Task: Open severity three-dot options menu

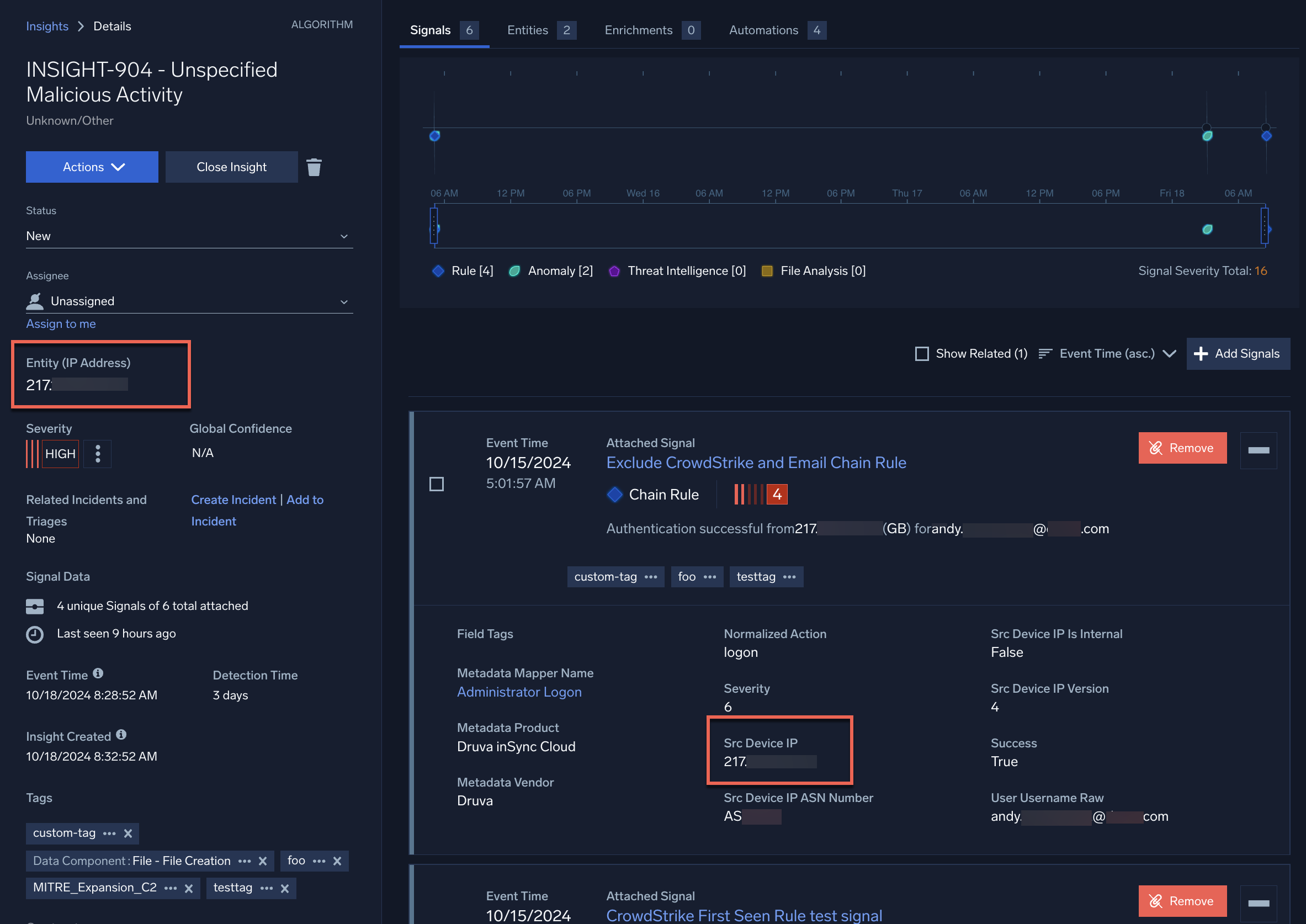Action: 98,454
